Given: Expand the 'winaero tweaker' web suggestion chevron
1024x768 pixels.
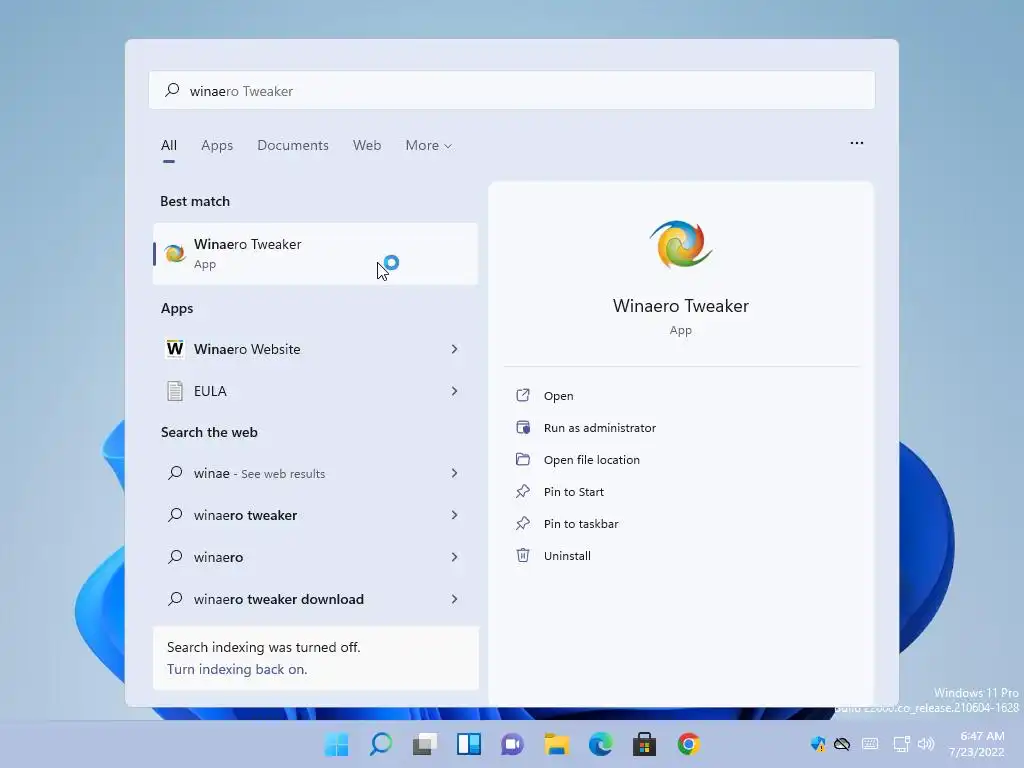Looking at the screenshot, I should tap(454, 515).
